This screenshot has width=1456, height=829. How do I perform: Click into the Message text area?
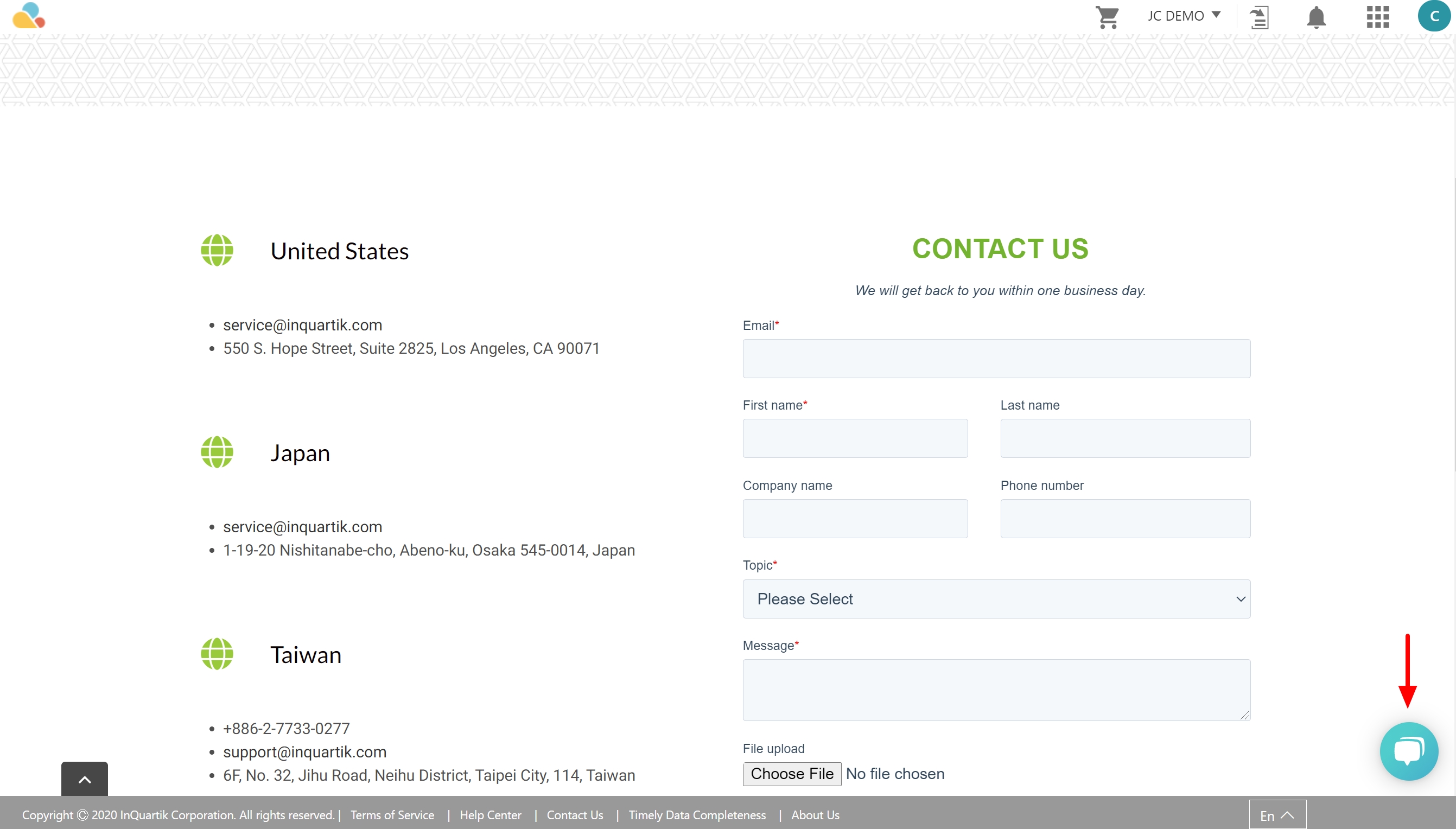point(996,690)
